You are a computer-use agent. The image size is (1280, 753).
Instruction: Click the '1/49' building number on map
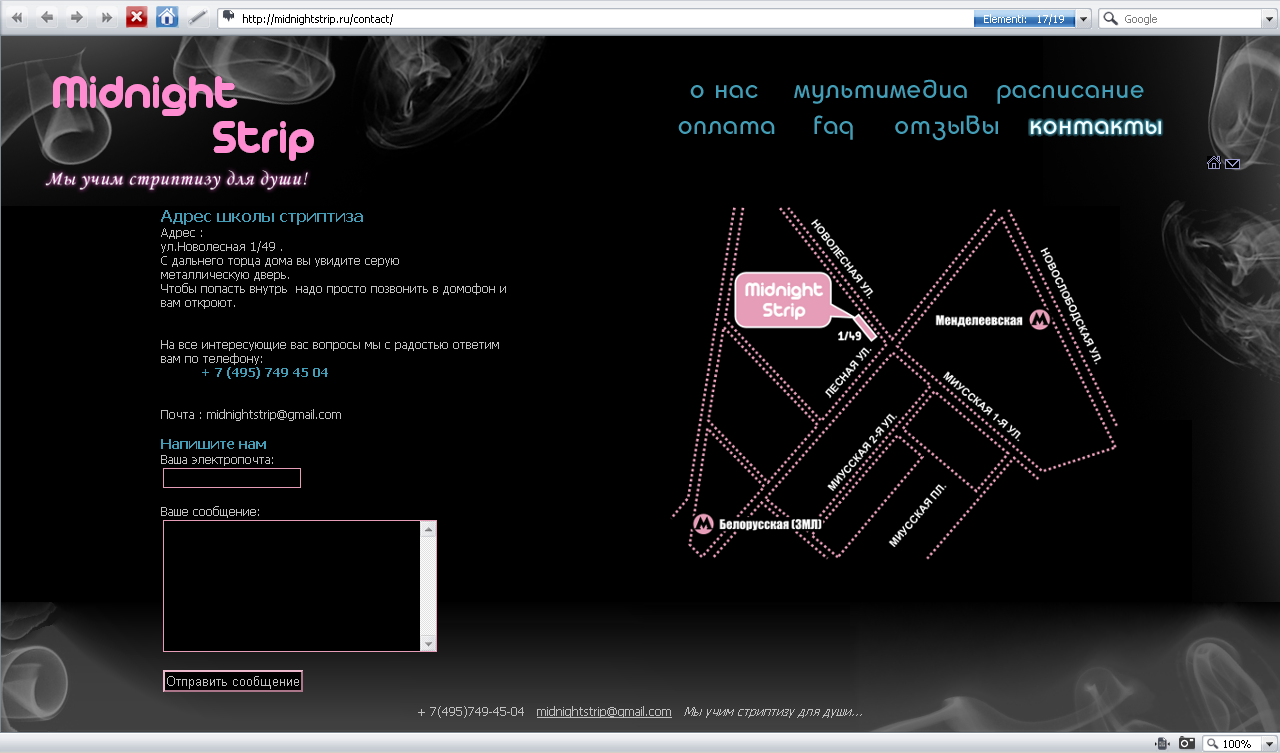849,337
